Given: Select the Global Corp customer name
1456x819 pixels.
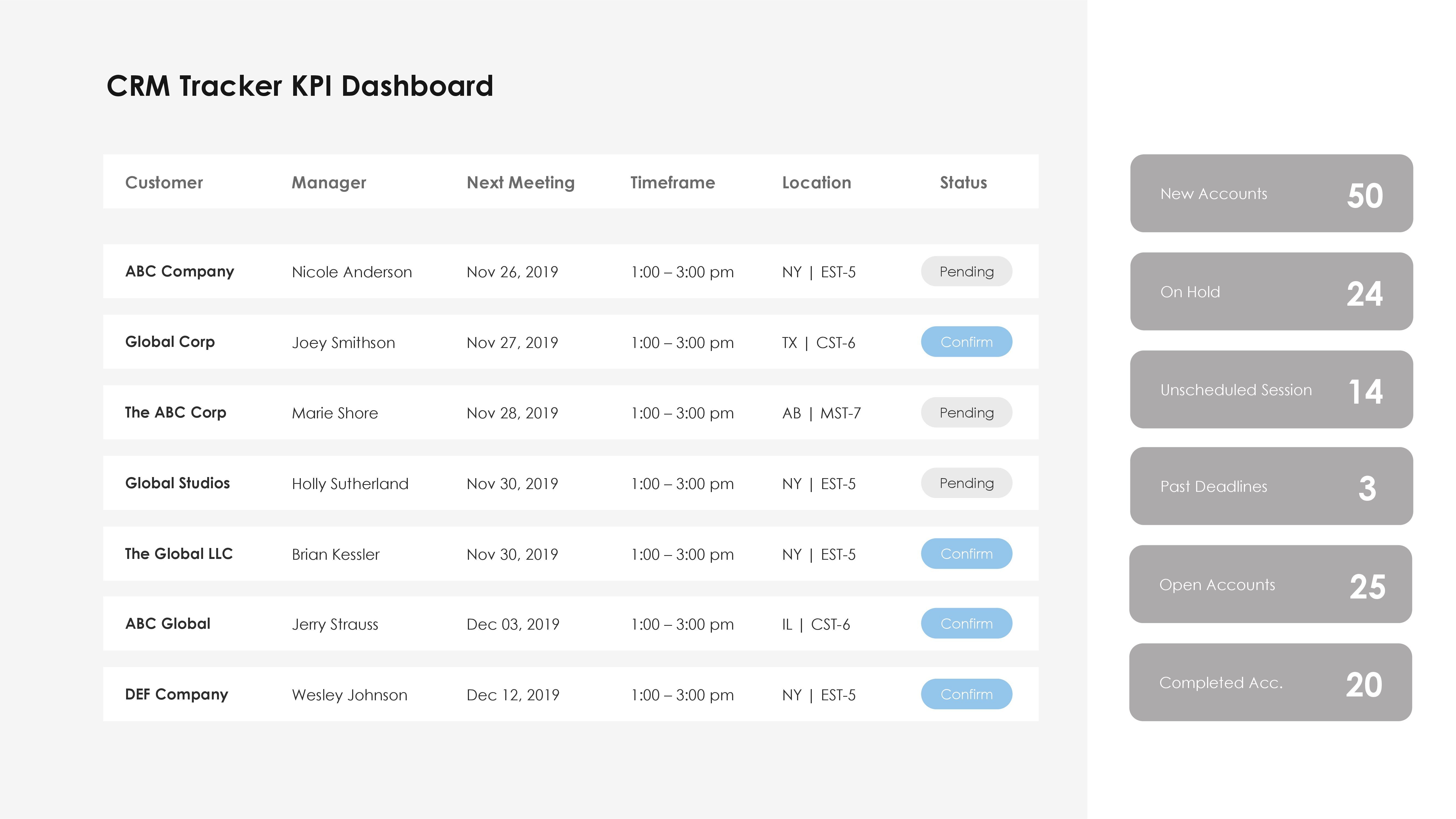Looking at the screenshot, I should (170, 342).
